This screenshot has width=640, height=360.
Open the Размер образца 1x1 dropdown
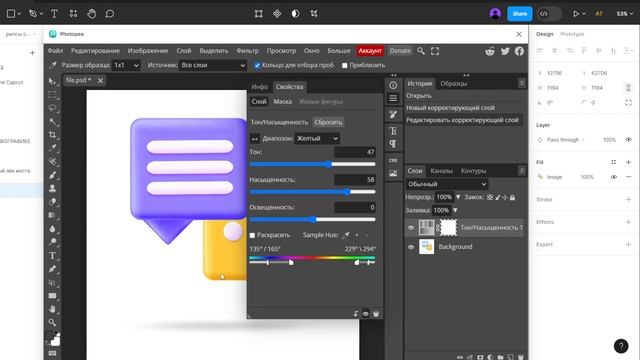pyautogui.click(x=126, y=65)
